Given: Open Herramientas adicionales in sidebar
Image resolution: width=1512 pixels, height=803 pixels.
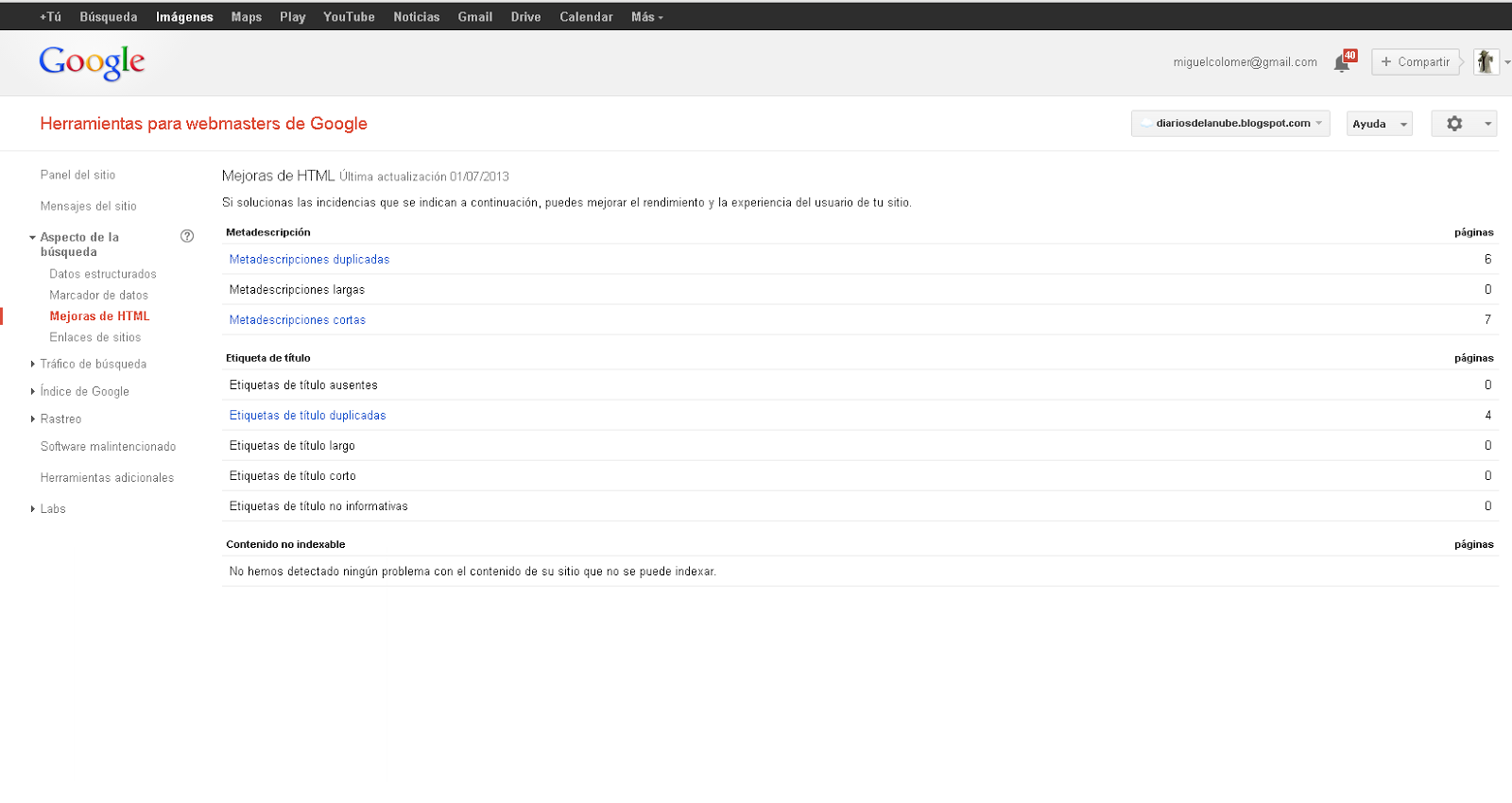Looking at the screenshot, I should point(107,478).
